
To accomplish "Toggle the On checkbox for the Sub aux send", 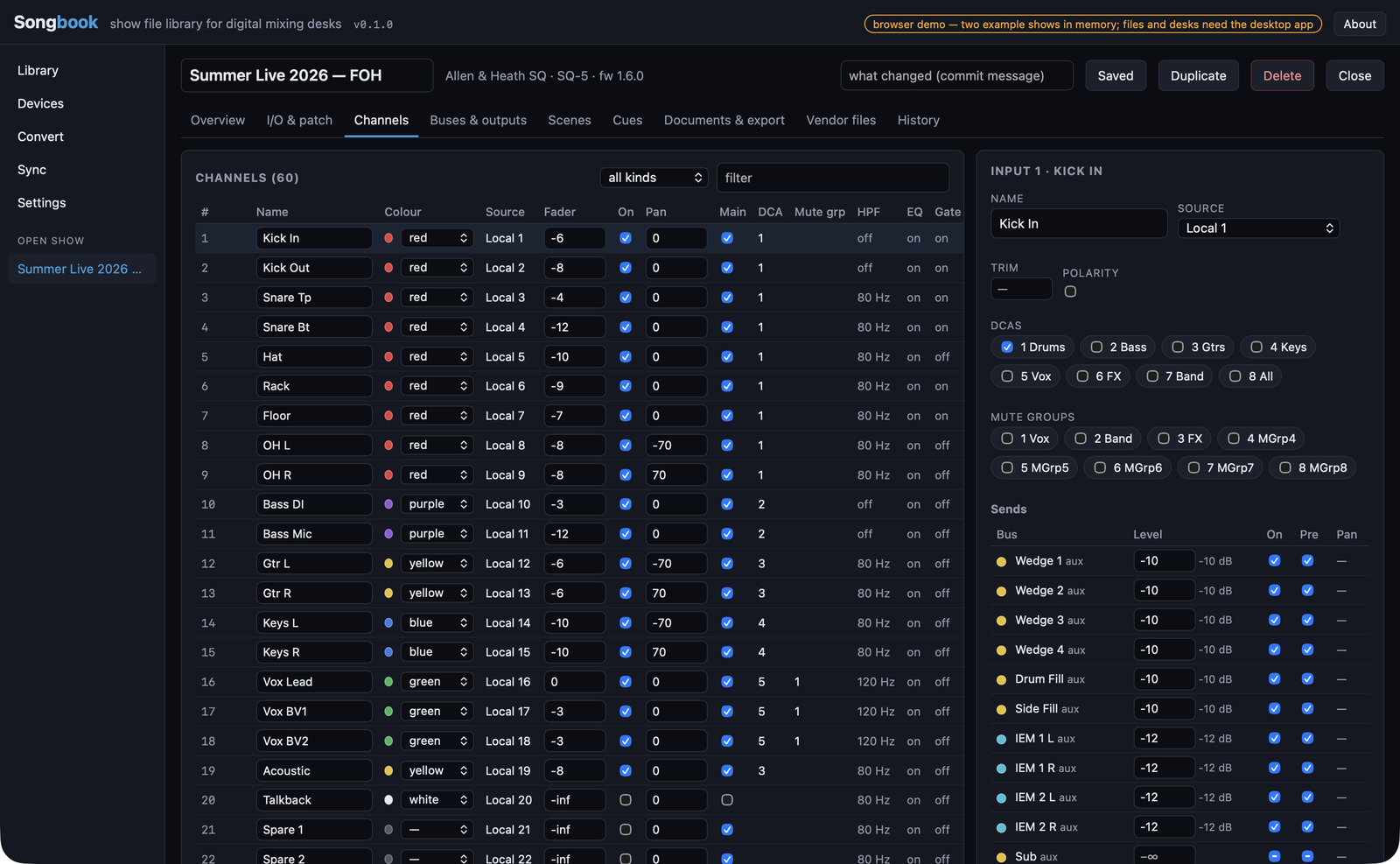I will pyautogui.click(x=1274, y=856).
